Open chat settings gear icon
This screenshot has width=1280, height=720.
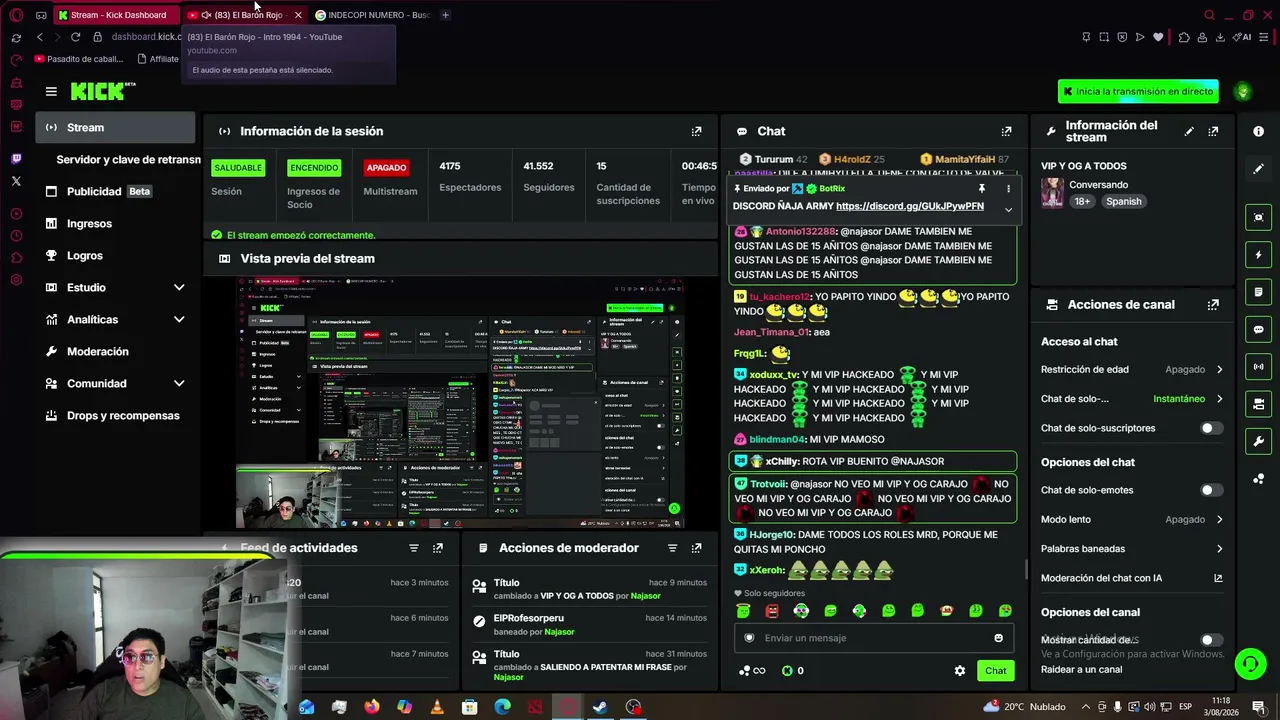[960, 671]
